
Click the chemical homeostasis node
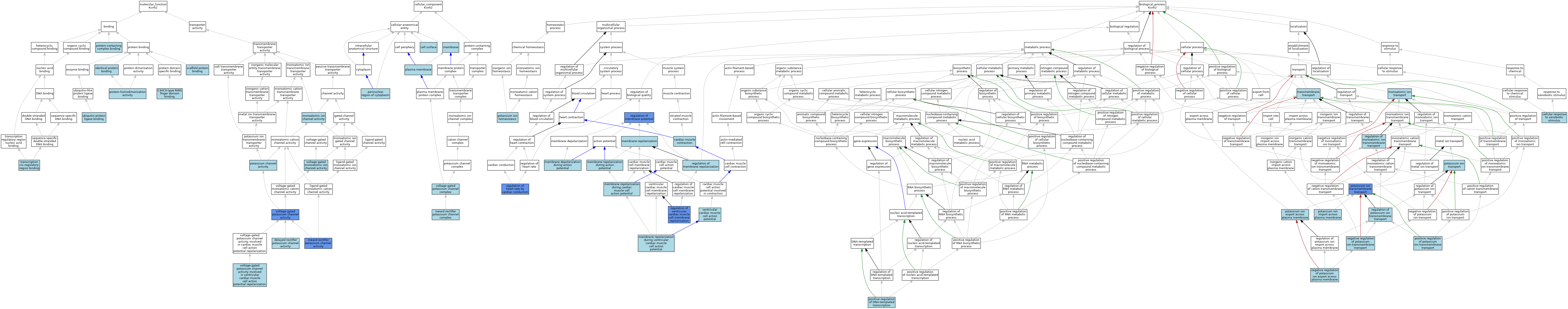pos(528,47)
